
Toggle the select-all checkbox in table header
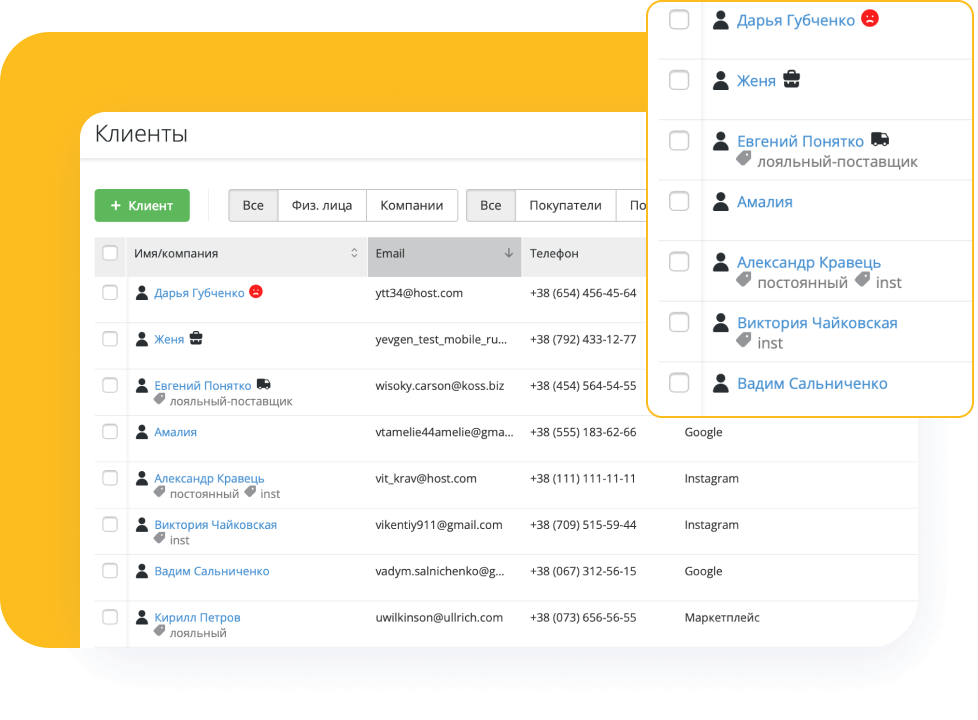(x=110, y=254)
